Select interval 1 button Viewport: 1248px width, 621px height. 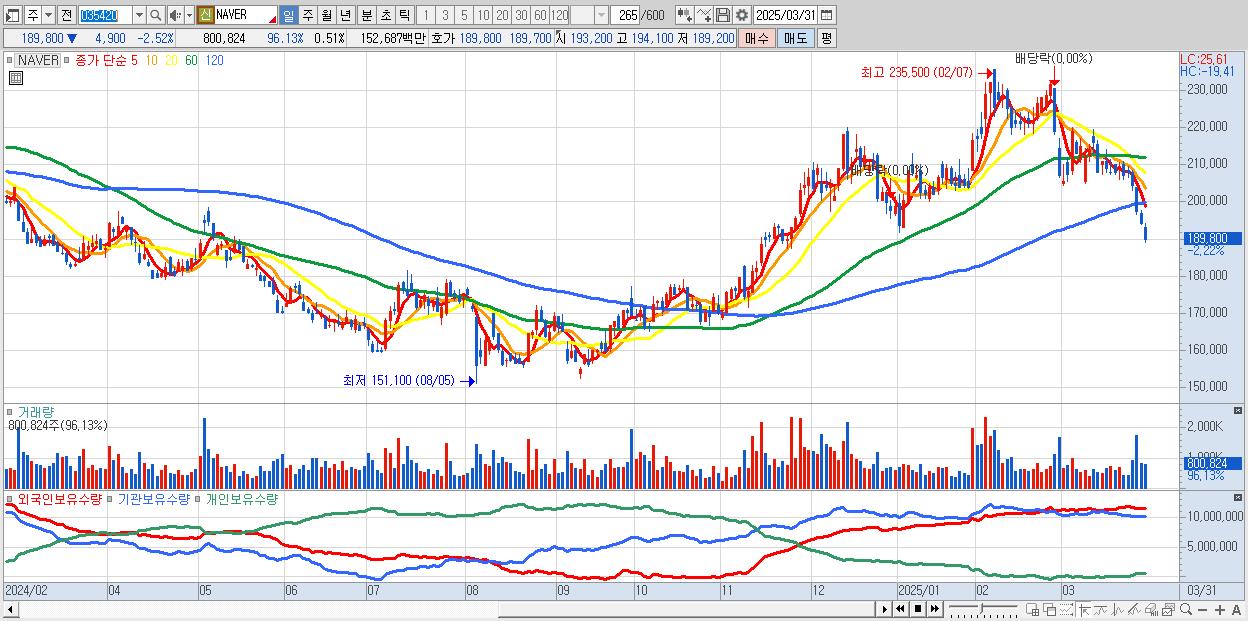coord(425,15)
